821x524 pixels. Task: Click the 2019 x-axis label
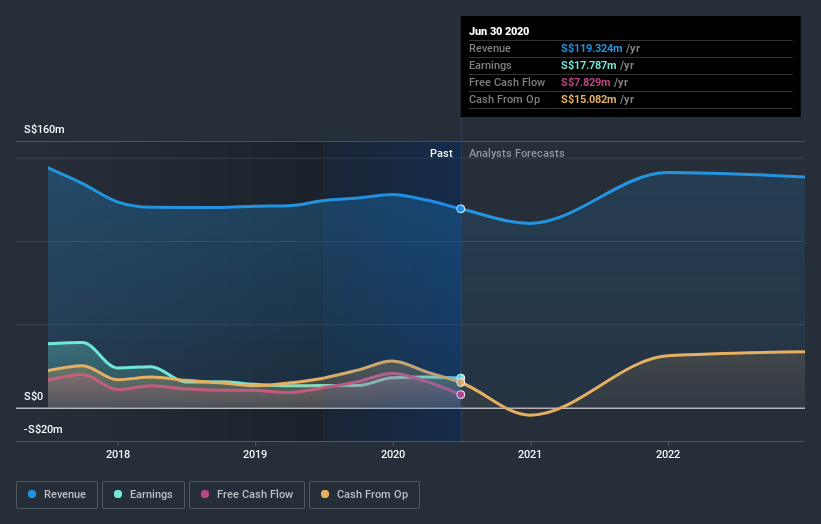click(x=255, y=454)
